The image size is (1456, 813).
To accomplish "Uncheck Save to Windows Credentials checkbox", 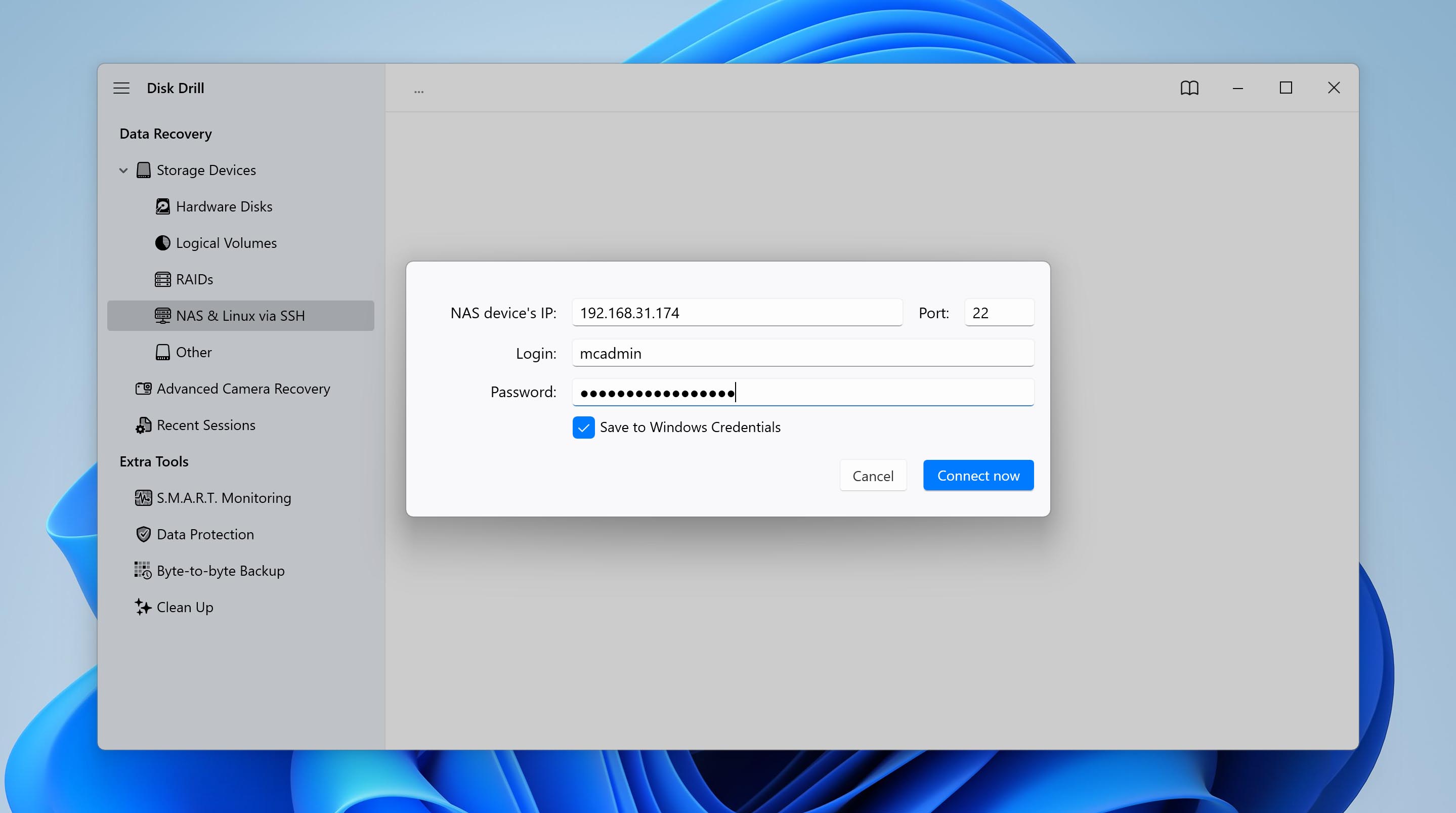I will 583,427.
